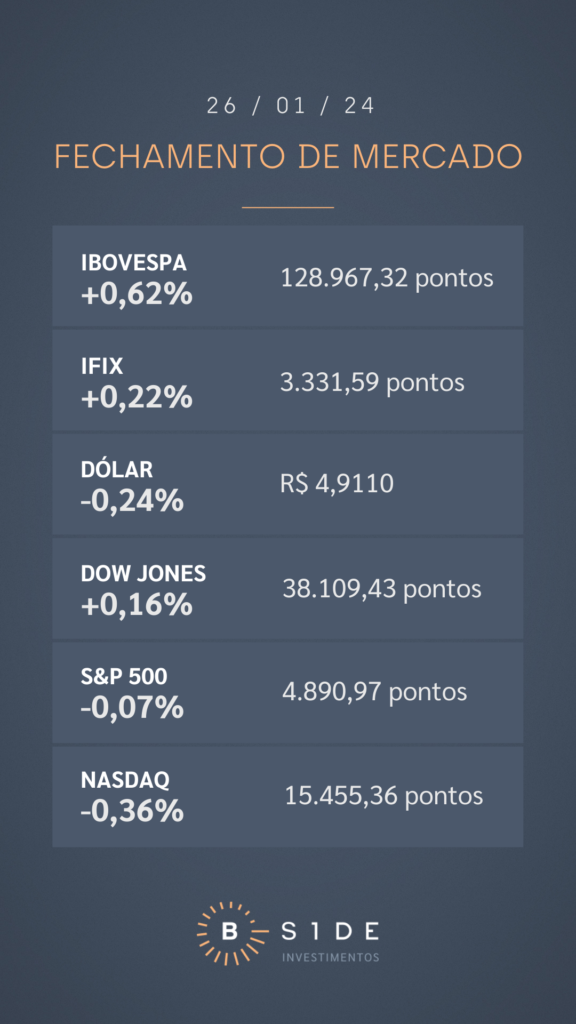Click the INVESTIMENTOS label under the logo
The image size is (576, 1024).
[330, 957]
